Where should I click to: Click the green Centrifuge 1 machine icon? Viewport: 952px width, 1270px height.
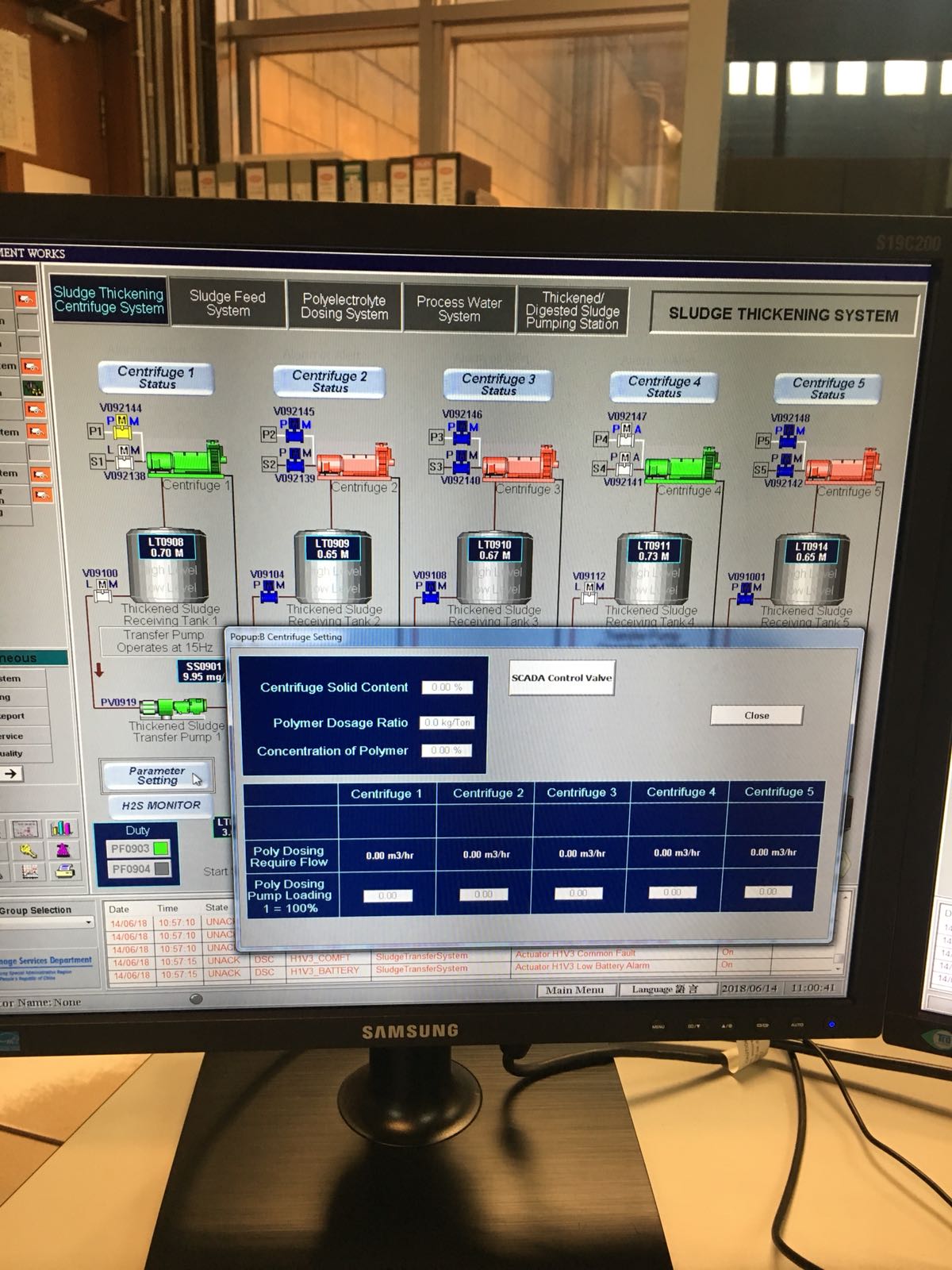(x=186, y=458)
